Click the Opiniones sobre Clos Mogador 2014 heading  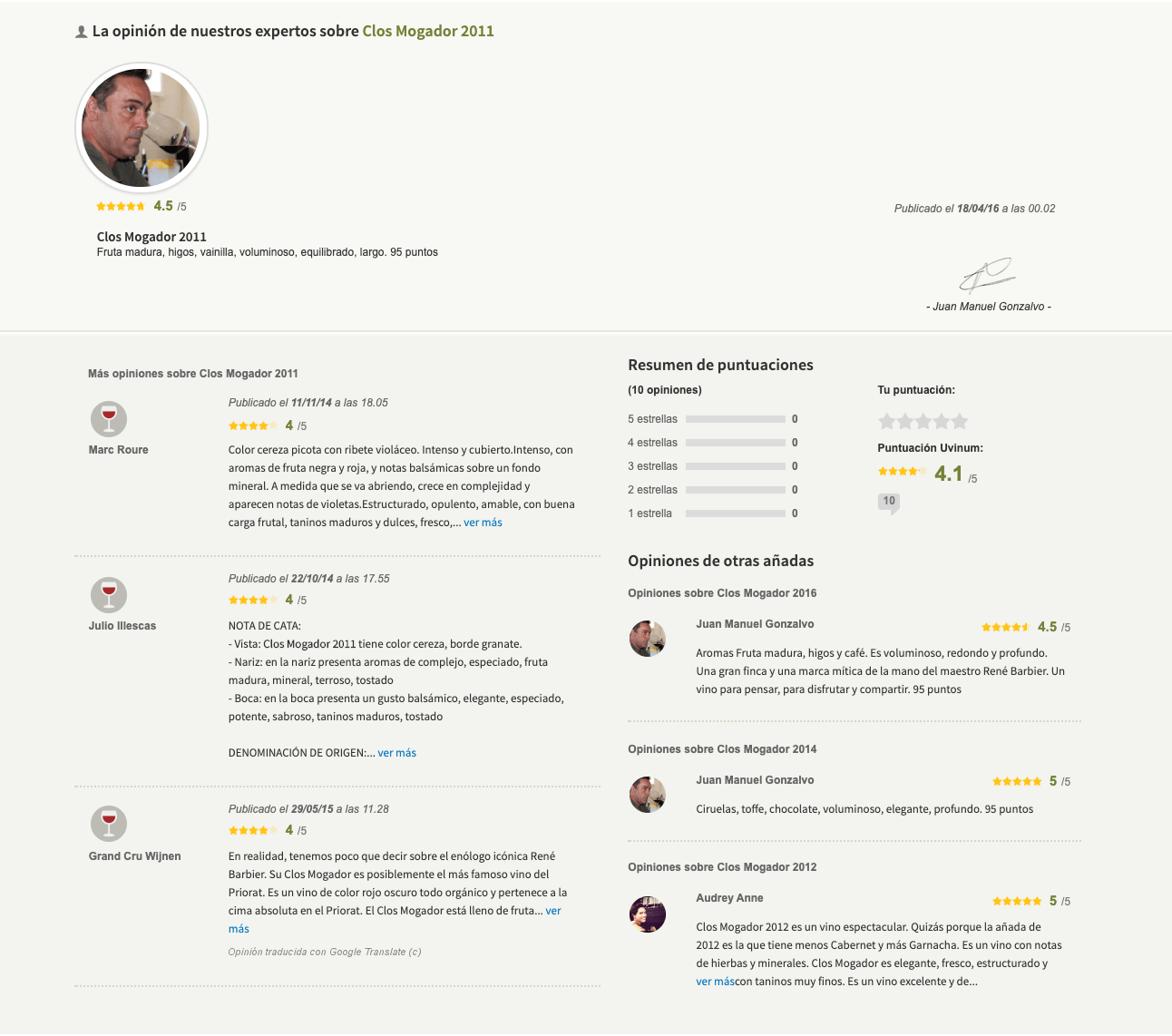[722, 749]
